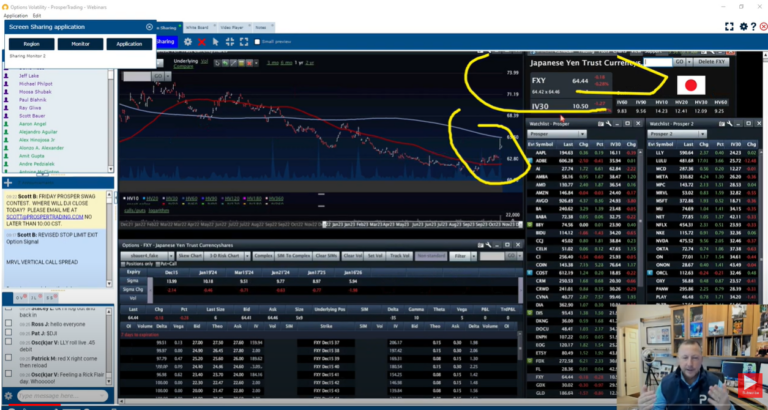Stop sharing with the red X icon
This screenshot has height=410, width=768.
click(201, 42)
